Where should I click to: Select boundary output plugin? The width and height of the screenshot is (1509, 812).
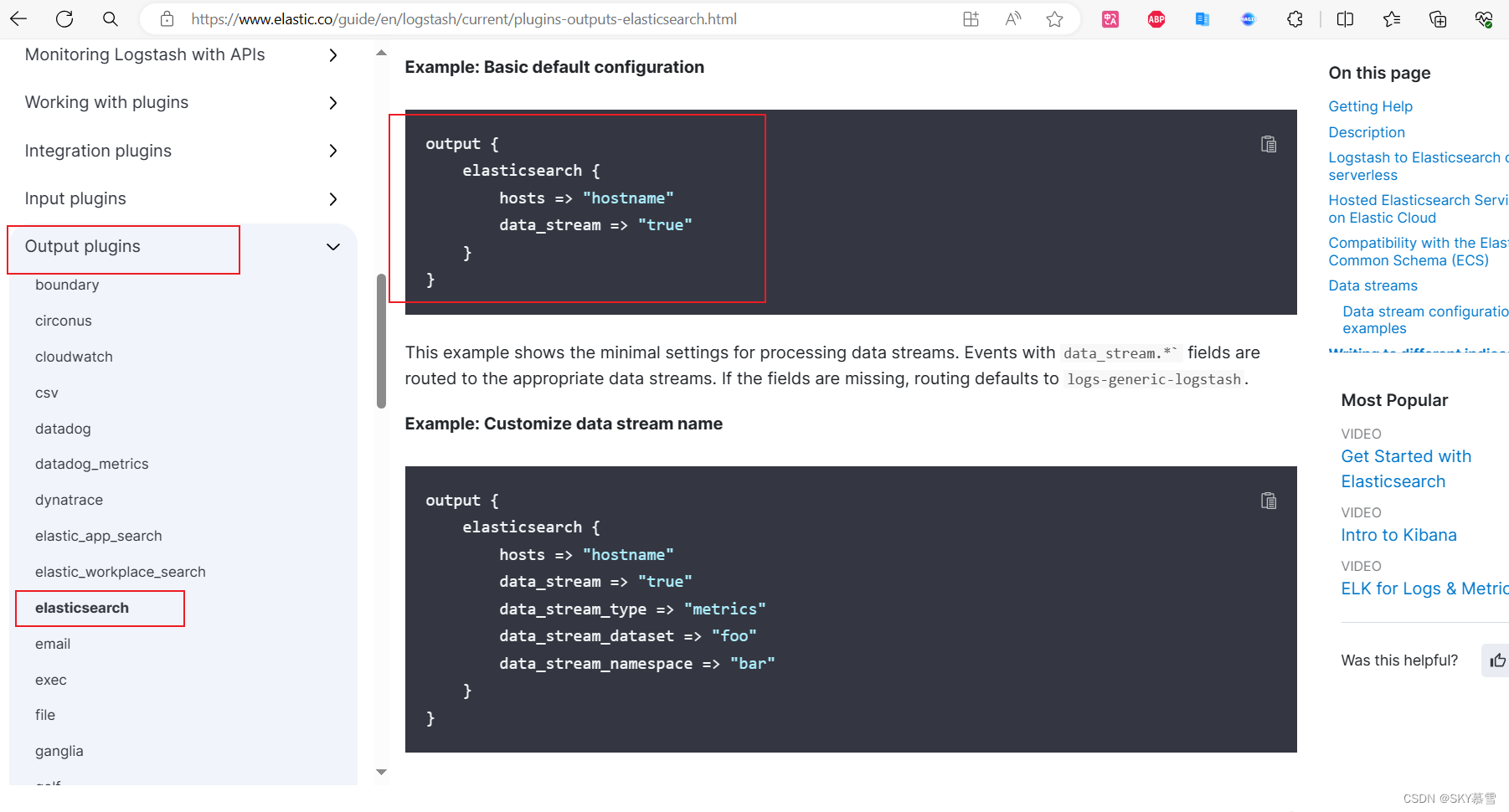point(67,285)
